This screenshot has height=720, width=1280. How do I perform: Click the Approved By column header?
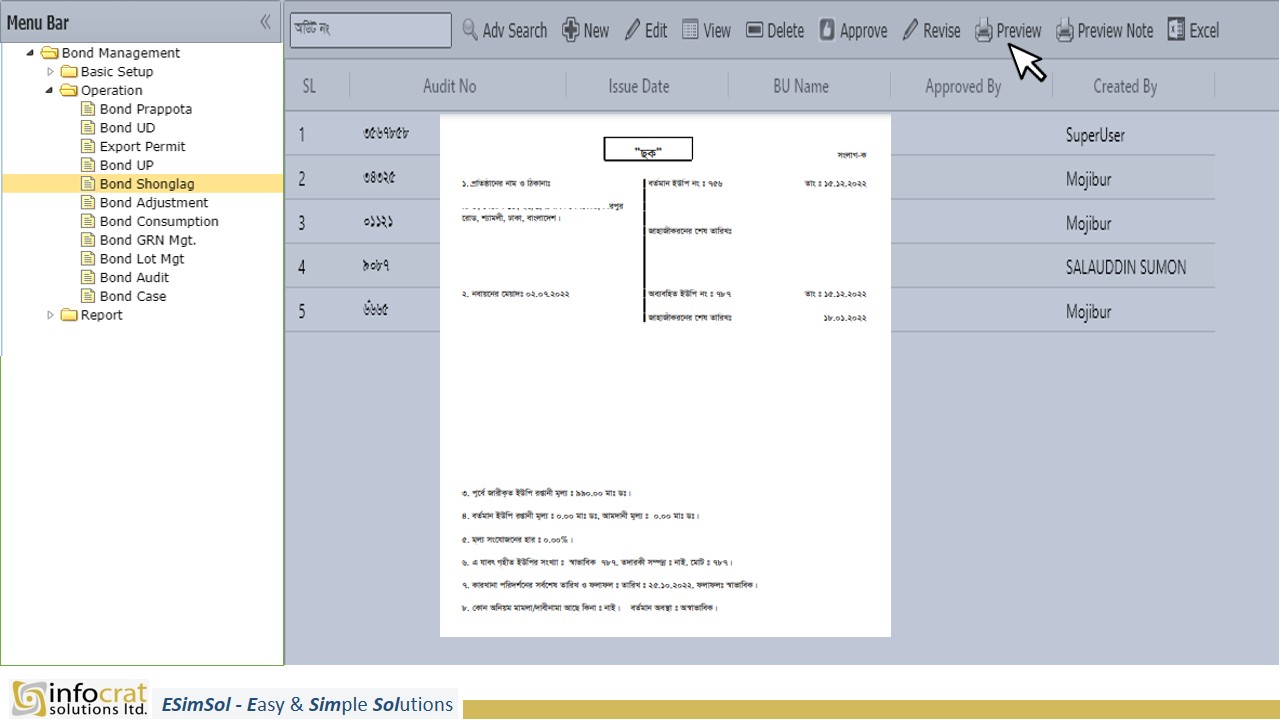click(963, 86)
